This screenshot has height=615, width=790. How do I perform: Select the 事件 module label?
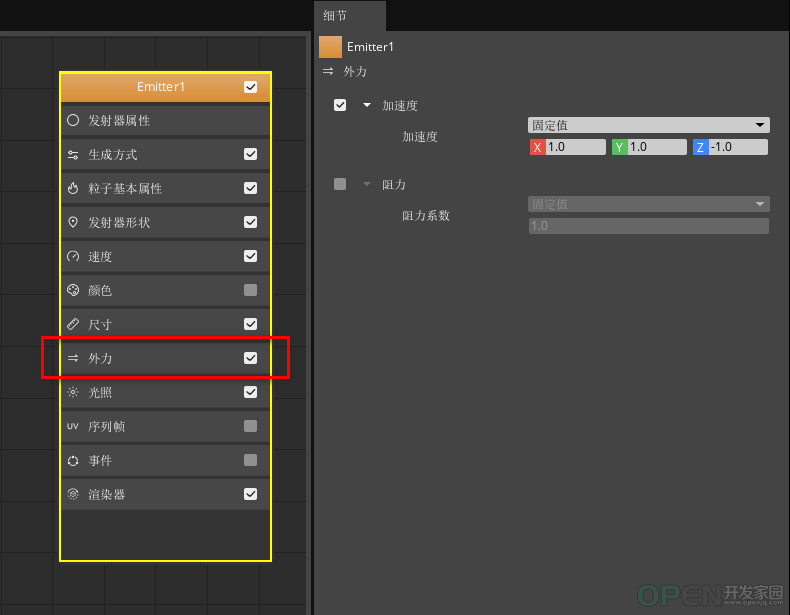pos(100,460)
